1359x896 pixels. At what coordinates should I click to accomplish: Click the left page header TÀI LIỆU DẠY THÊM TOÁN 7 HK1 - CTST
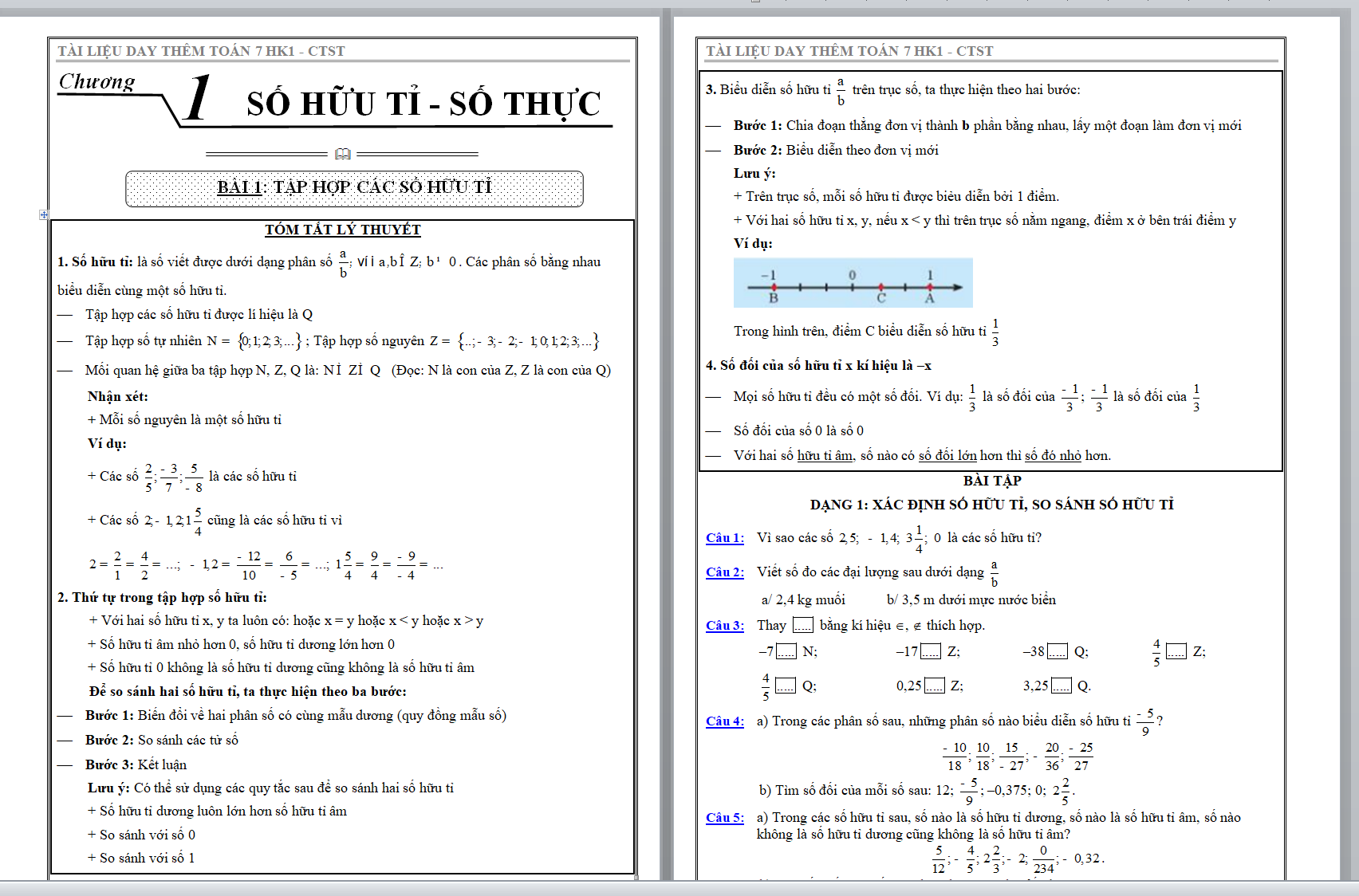201,51
